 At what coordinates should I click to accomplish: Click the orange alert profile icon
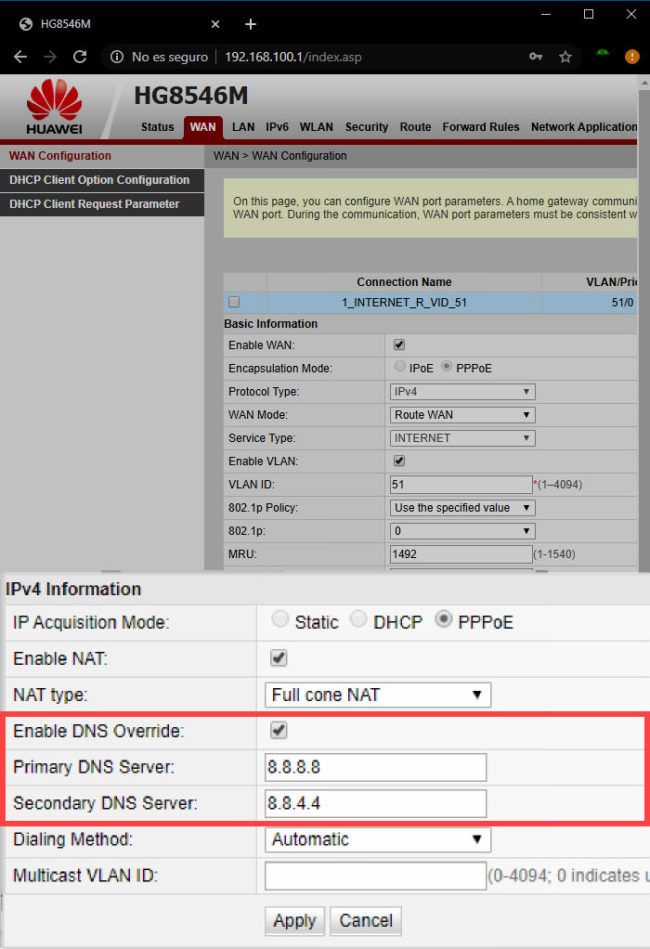(x=632, y=57)
